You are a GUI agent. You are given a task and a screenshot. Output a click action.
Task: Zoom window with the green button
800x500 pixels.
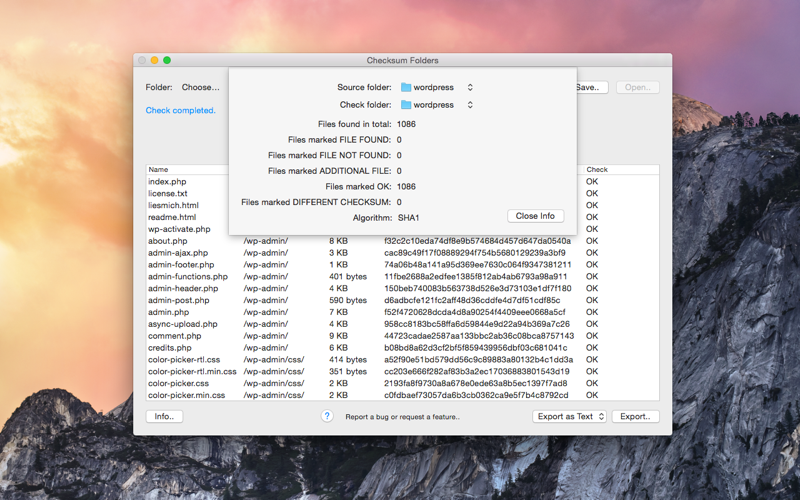(x=167, y=60)
